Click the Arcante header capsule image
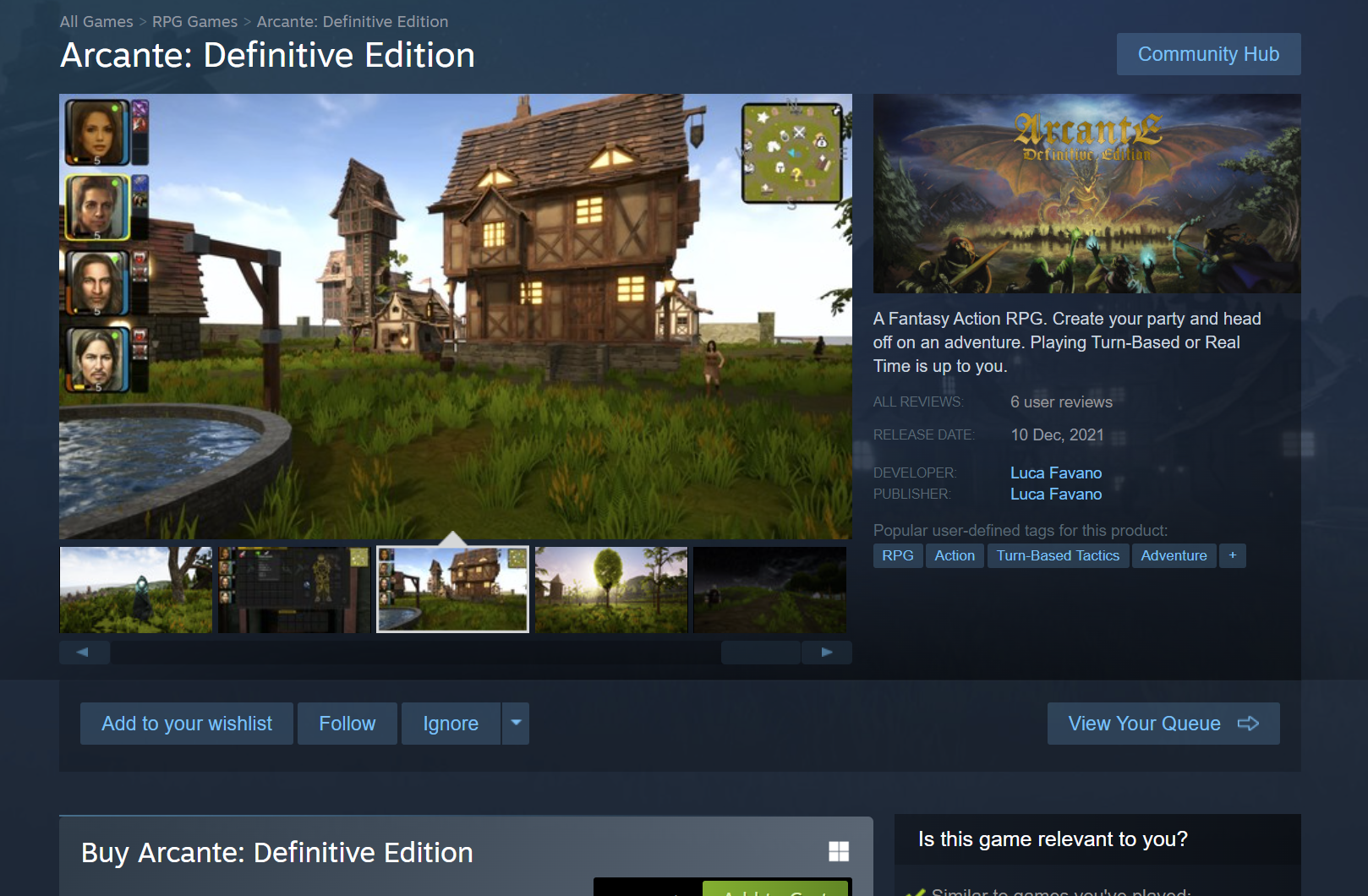 pyautogui.click(x=1087, y=194)
